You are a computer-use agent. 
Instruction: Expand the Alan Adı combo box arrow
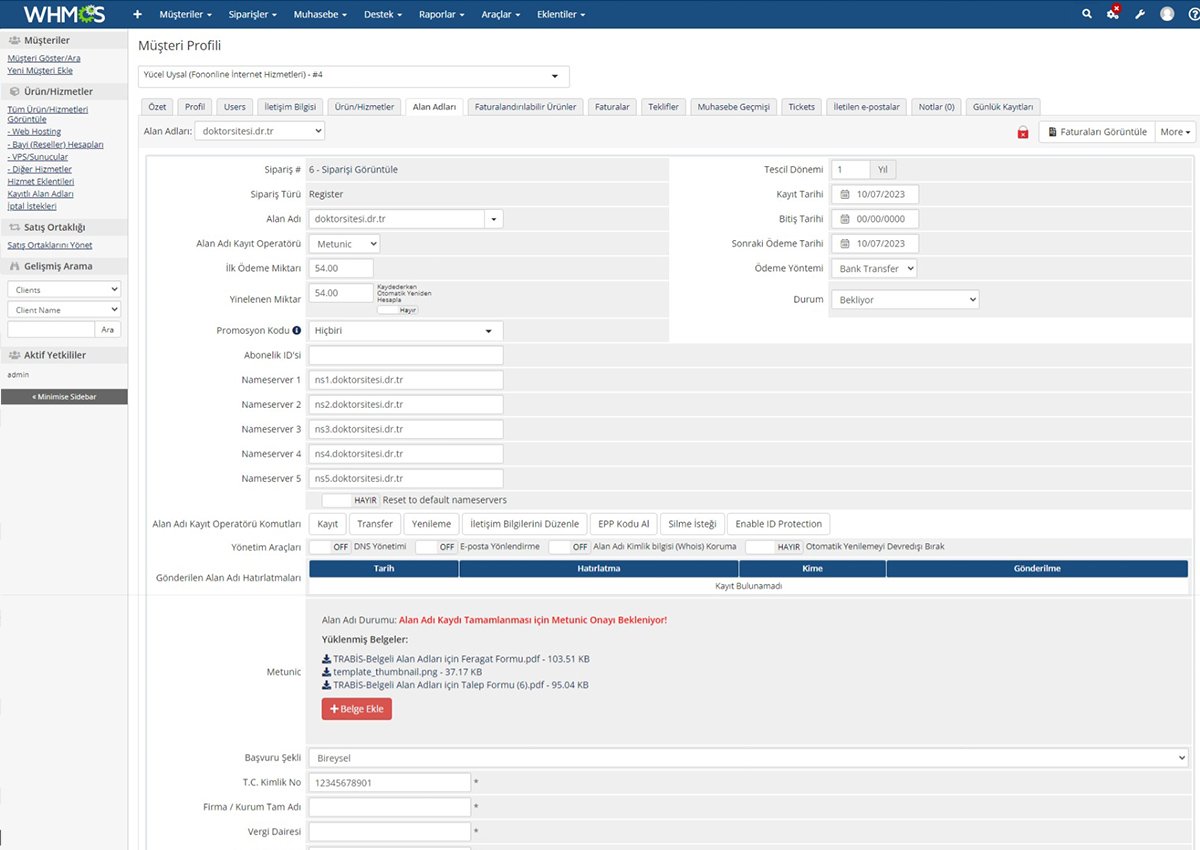click(494, 219)
